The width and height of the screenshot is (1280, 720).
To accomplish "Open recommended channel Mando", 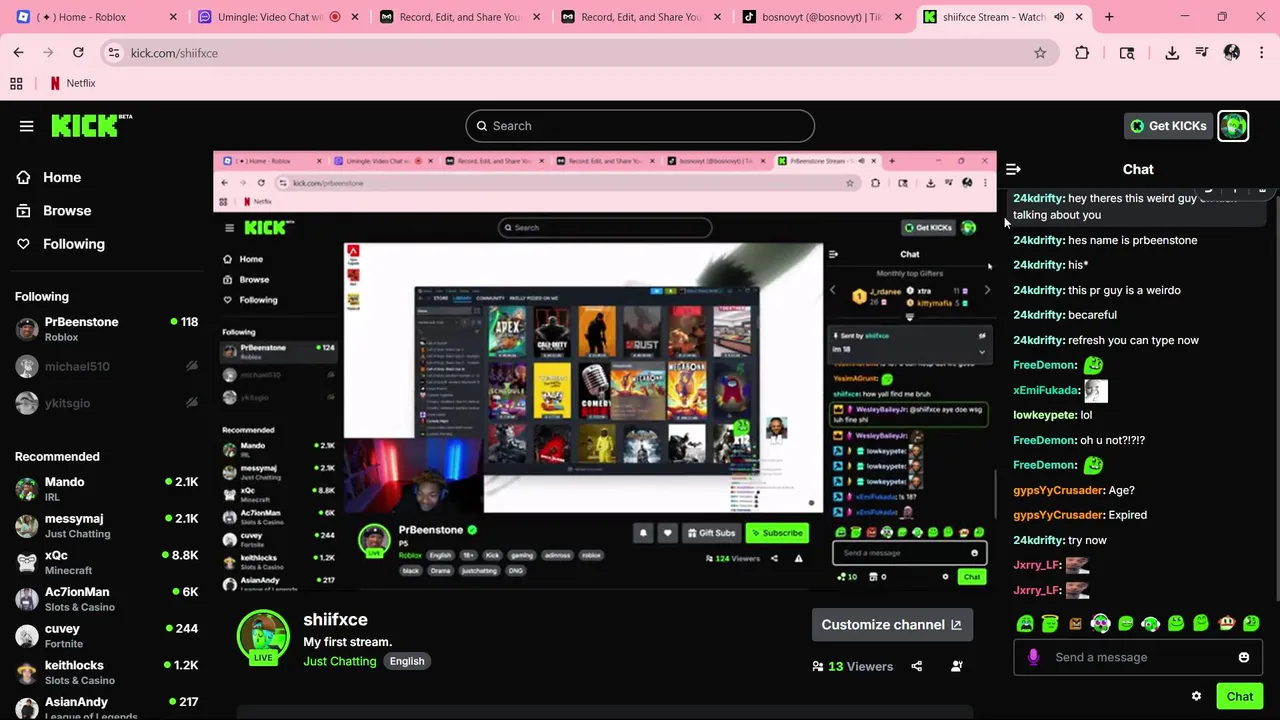I will click(x=106, y=489).
